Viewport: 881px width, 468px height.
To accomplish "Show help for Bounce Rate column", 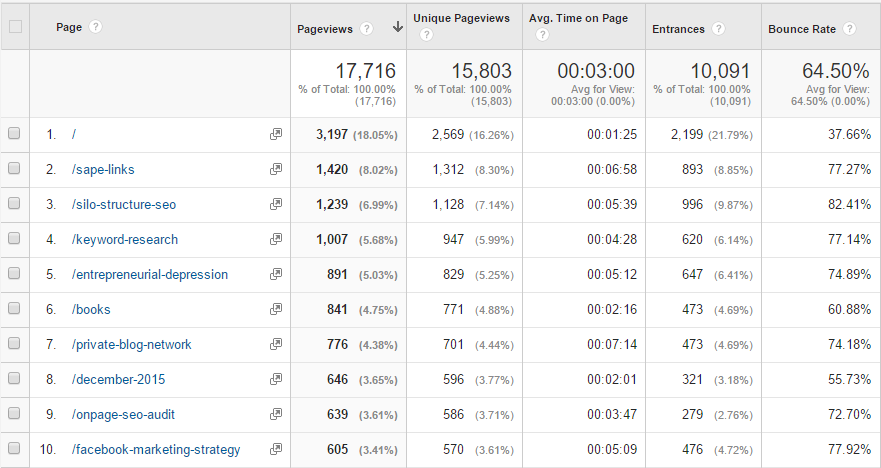I will point(850,29).
